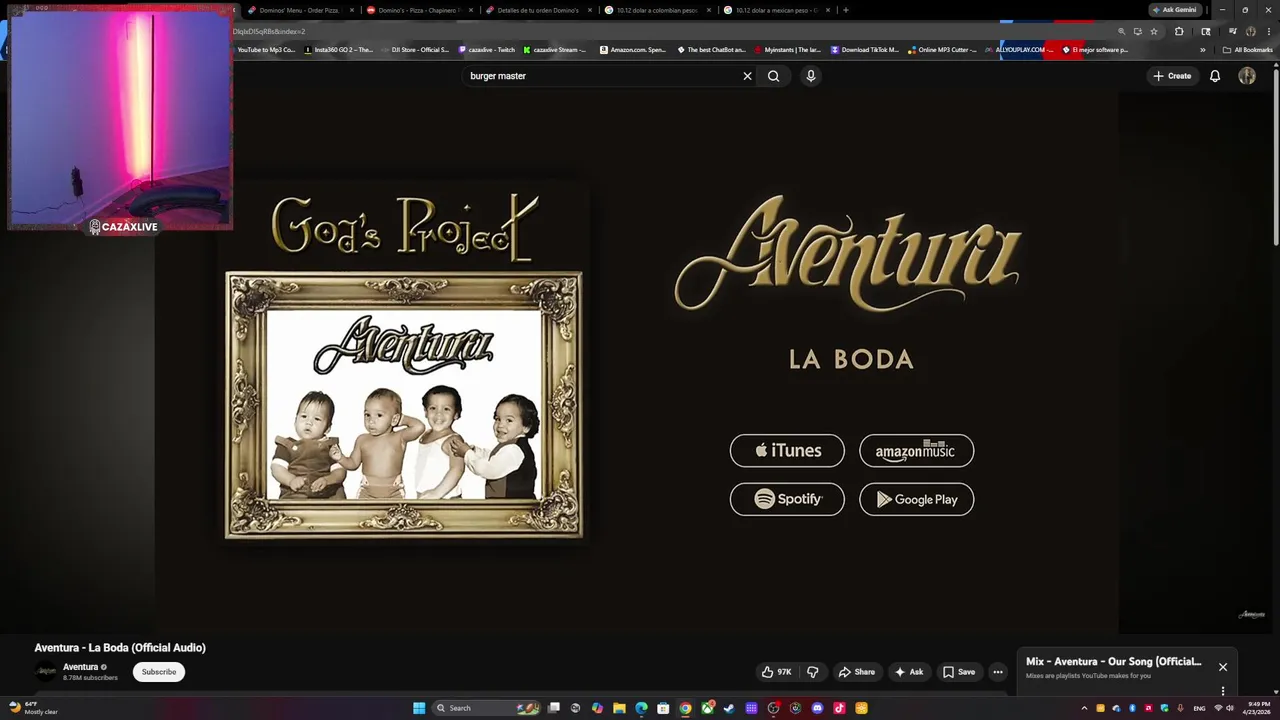This screenshot has height=720, width=1280.
Task: Open the network Wi-Fi tray icon
Action: click(x=1218, y=708)
